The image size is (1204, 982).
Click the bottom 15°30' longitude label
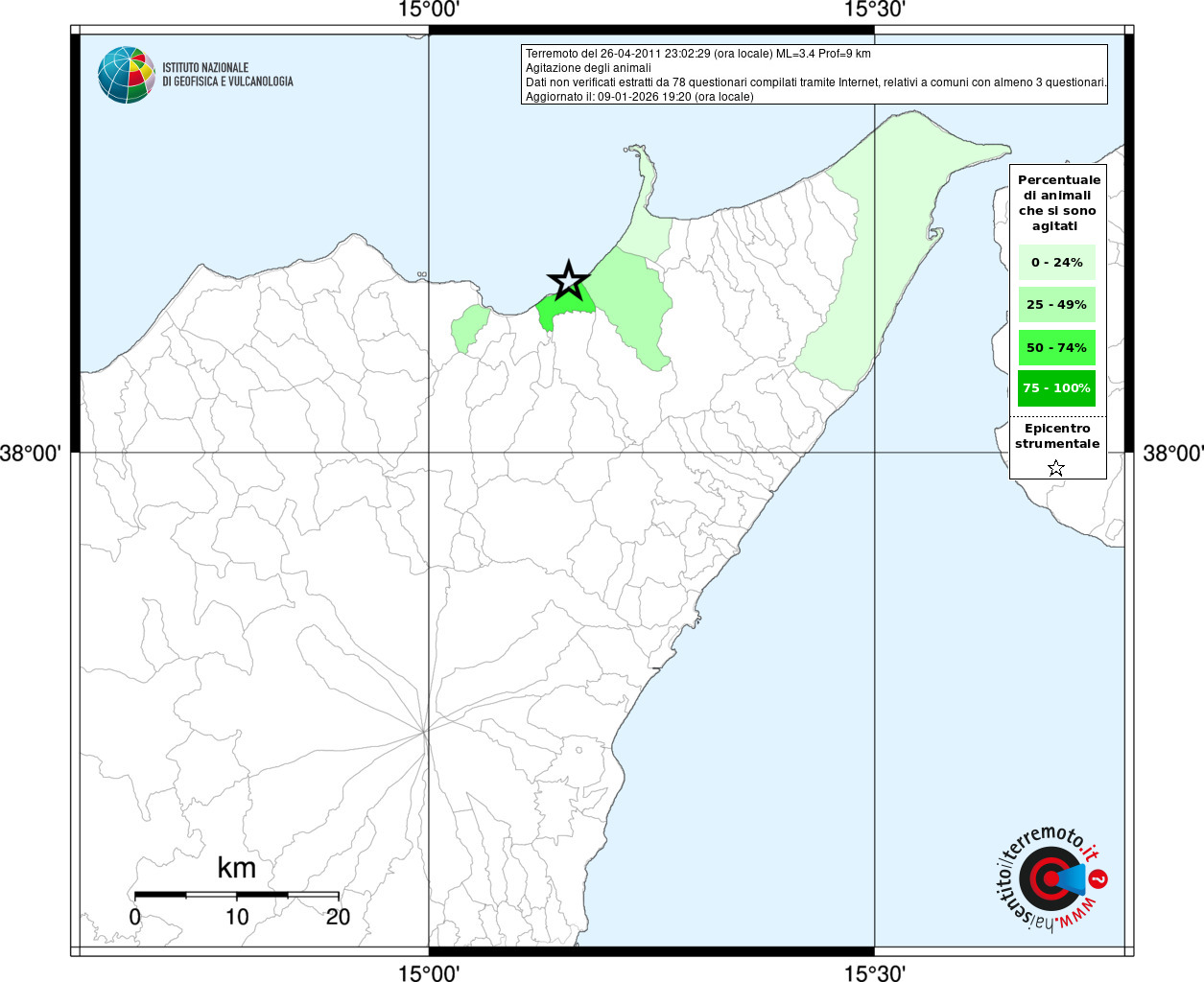(875, 972)
